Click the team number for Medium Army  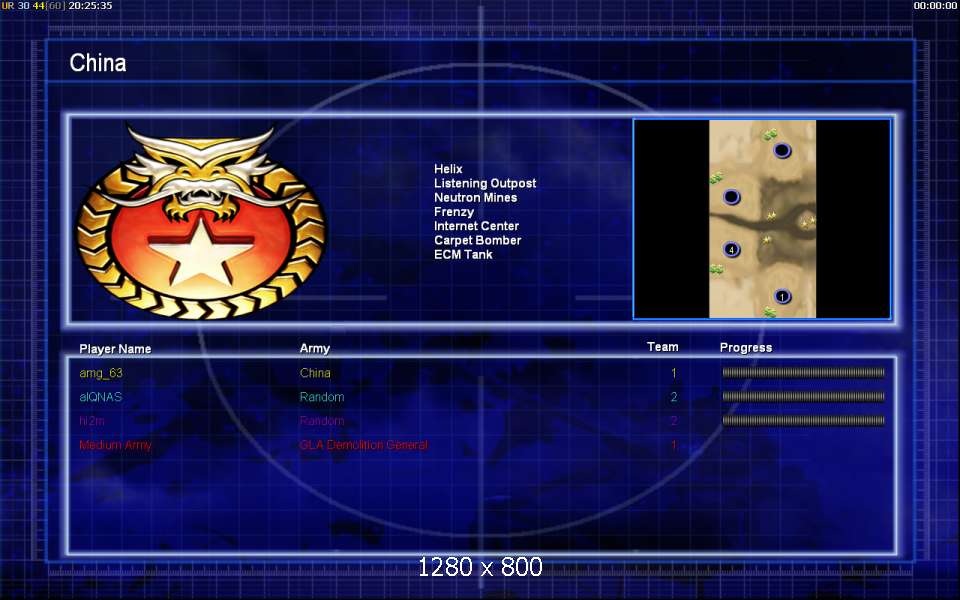[x=674, y=445]
